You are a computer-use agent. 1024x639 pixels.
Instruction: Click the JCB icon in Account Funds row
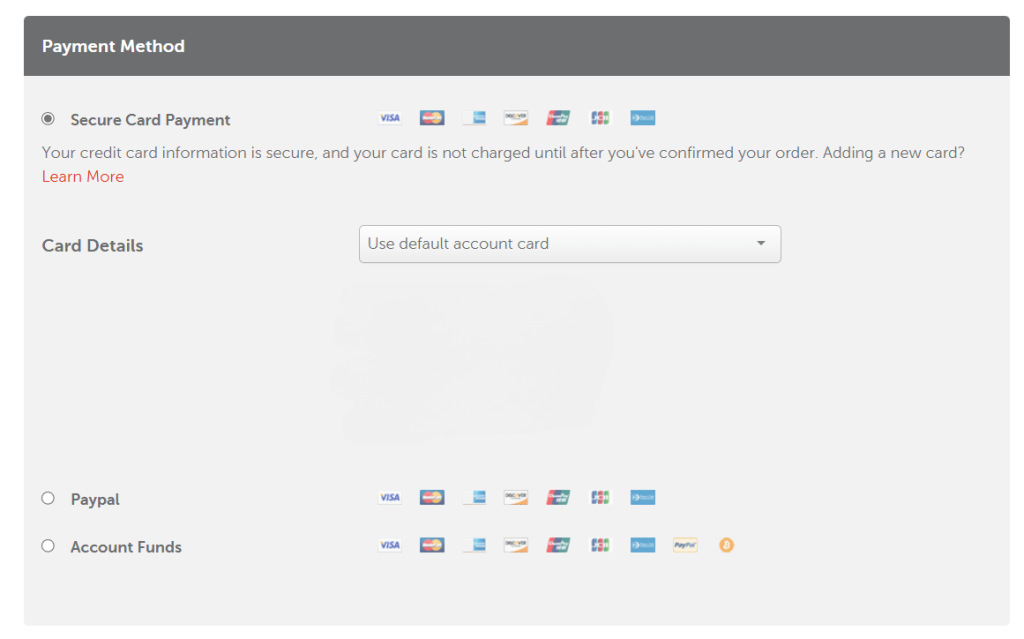[600, 545]
